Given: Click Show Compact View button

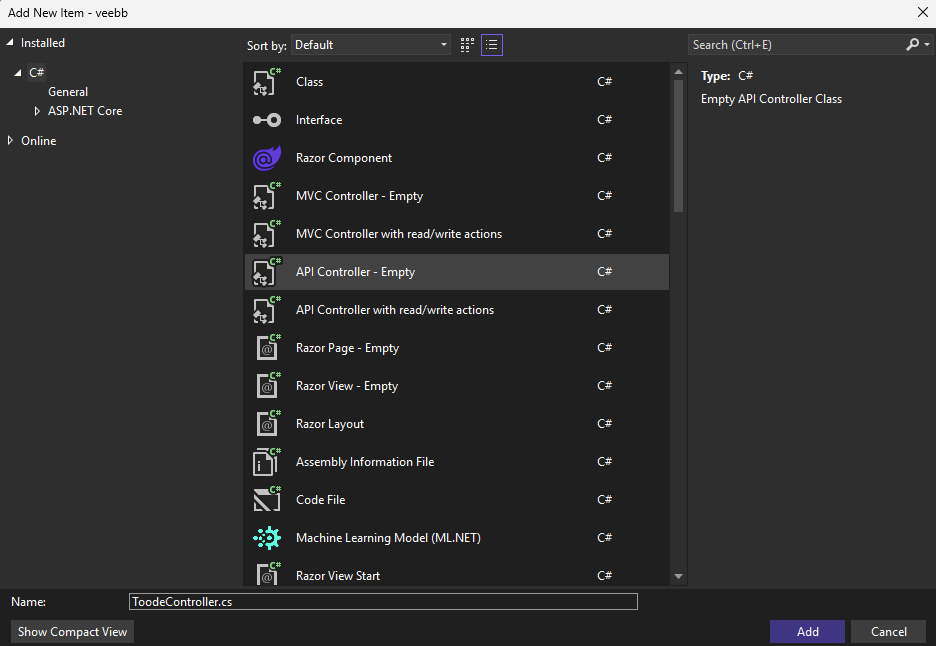Looking at the screenshot, I should 72,632.
